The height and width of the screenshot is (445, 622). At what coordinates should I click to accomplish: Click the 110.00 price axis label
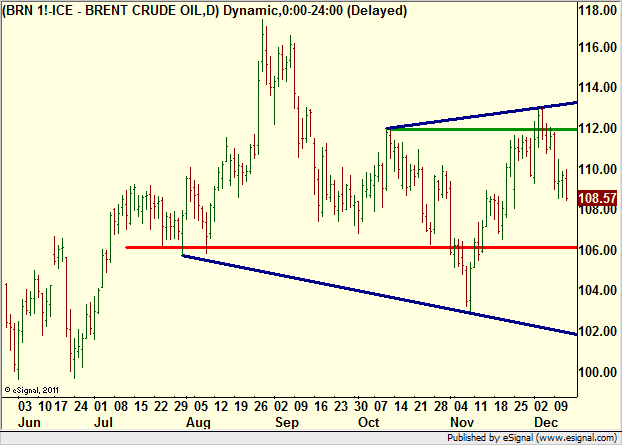tap(597, 169)
